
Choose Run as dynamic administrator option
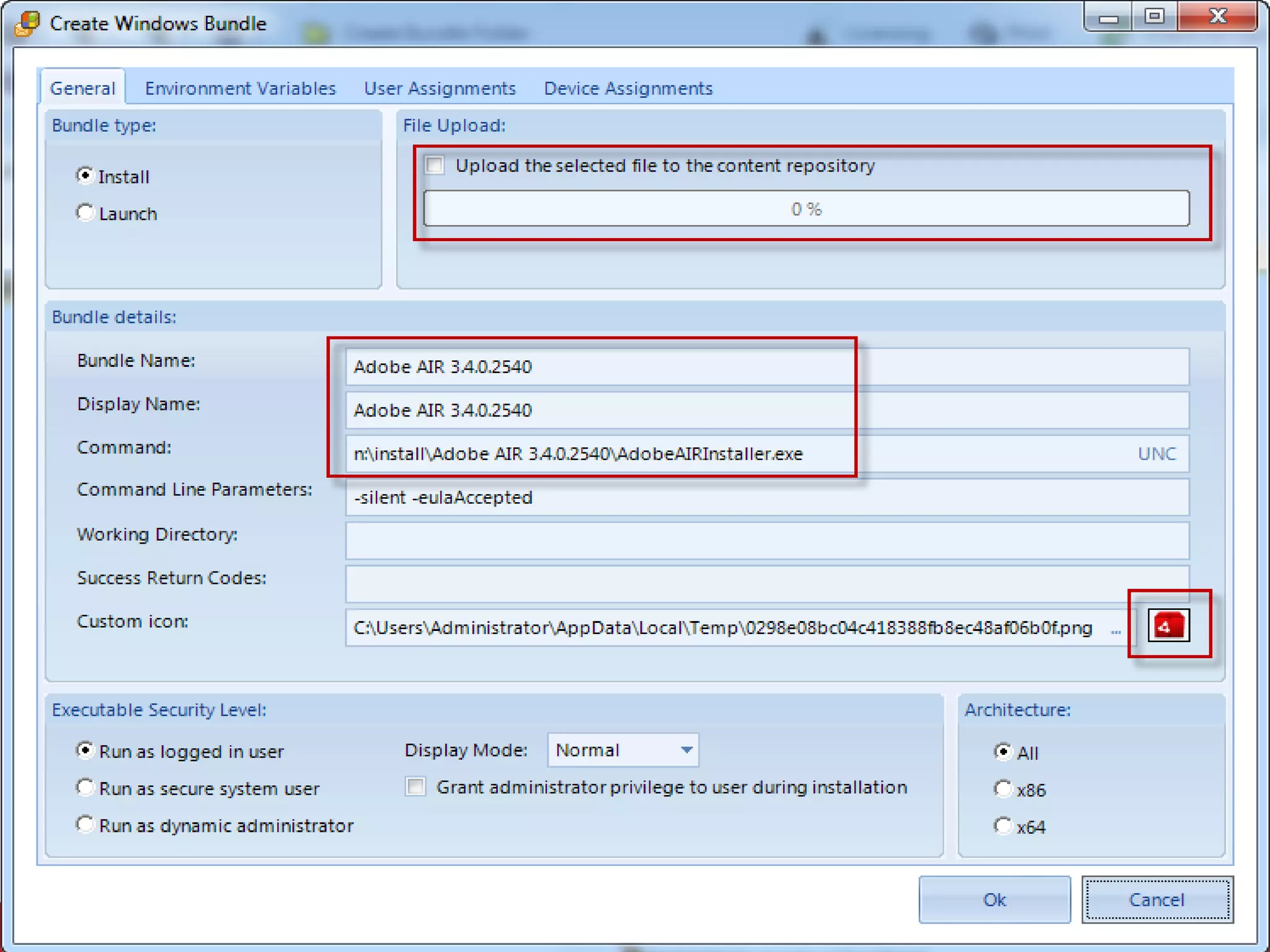coord(85,825)
